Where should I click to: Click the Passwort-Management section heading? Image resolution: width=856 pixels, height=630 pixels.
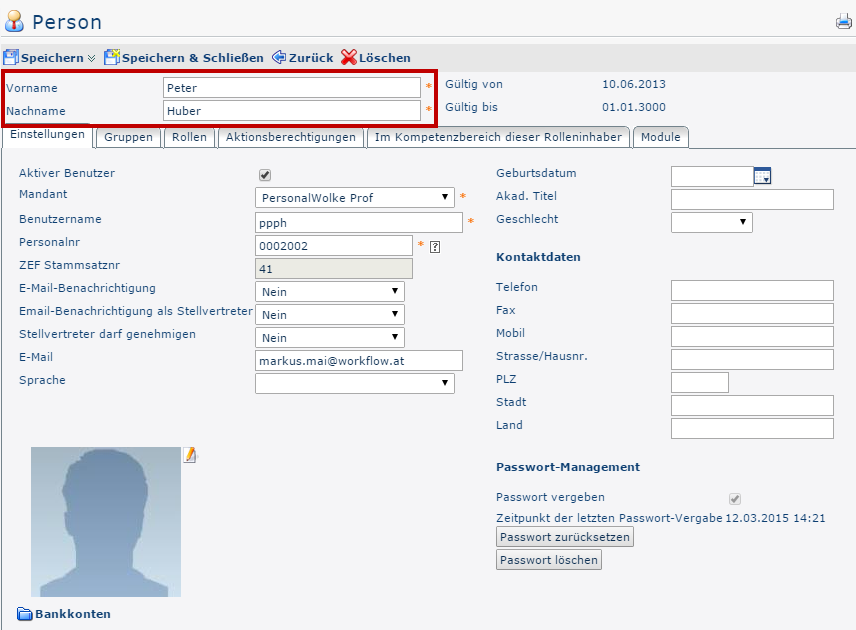568,467
